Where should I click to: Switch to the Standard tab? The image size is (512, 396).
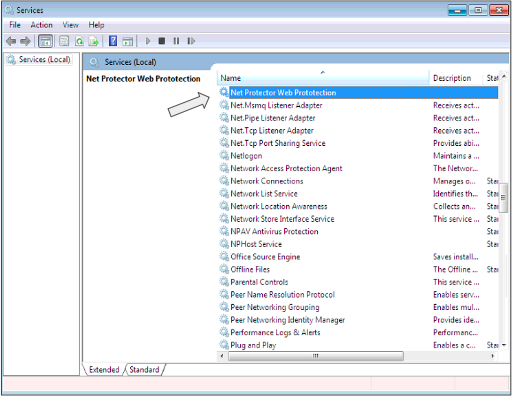pyautogui.click(x=144, y=370)
